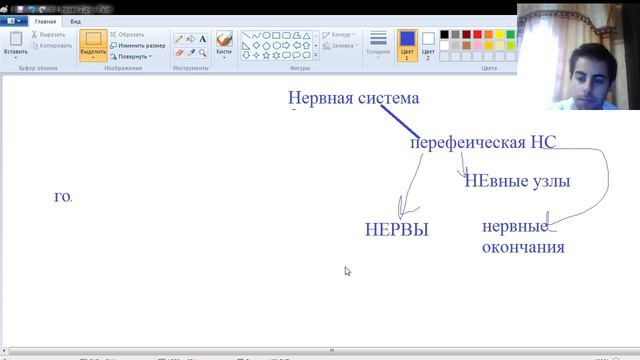Pick the orange color swatch
This screenshot has height=360, width=640.
[x=489, y=35]
